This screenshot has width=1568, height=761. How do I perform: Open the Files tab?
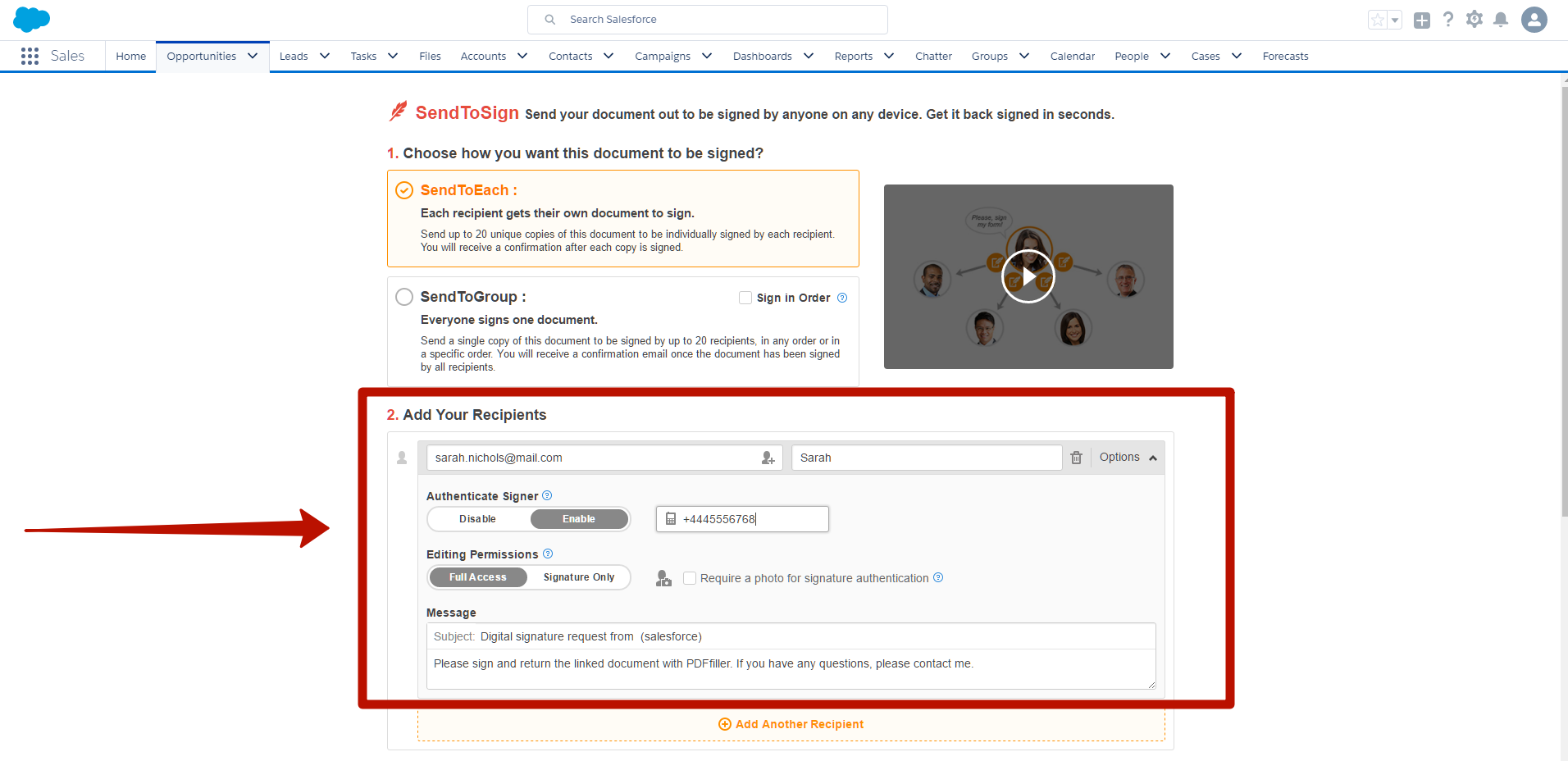coord(430,56)
